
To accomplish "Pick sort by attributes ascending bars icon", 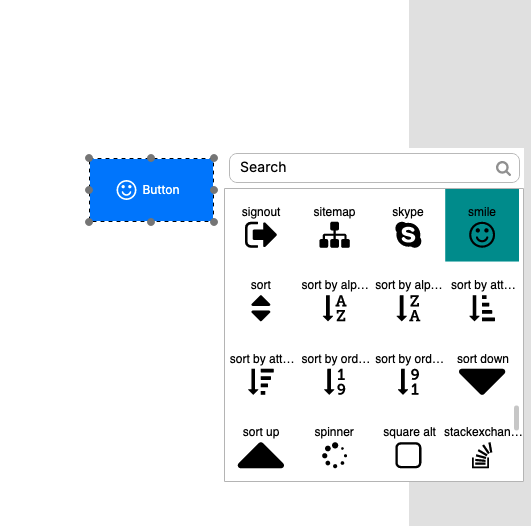I will [482, 308].
